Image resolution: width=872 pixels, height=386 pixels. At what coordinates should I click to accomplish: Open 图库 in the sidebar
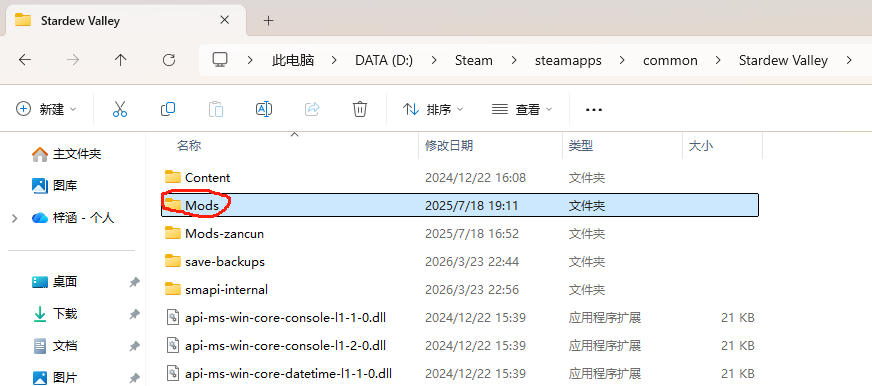[54, 186]
